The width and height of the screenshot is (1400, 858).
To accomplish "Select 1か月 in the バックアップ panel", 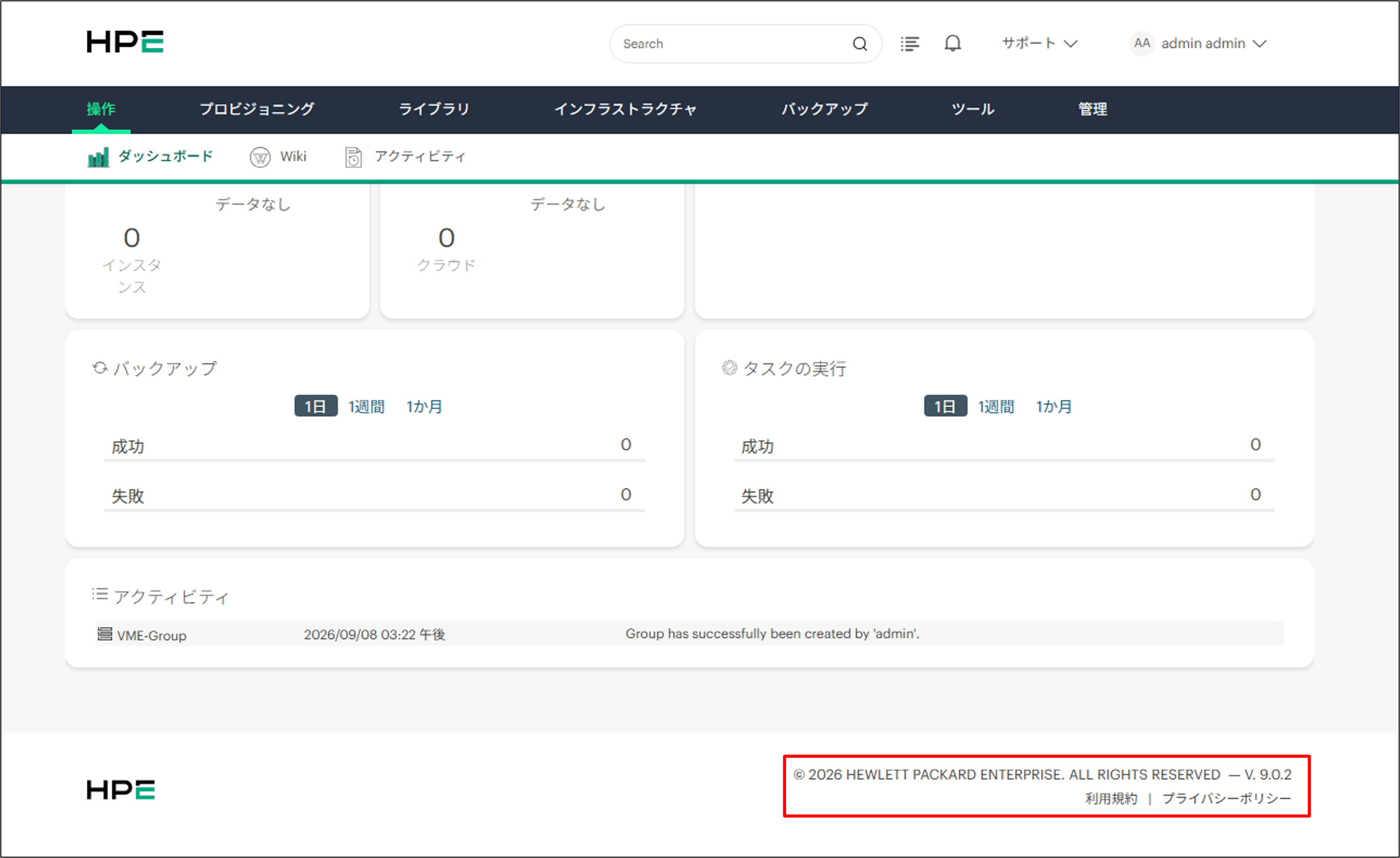I will pos(424,406).
